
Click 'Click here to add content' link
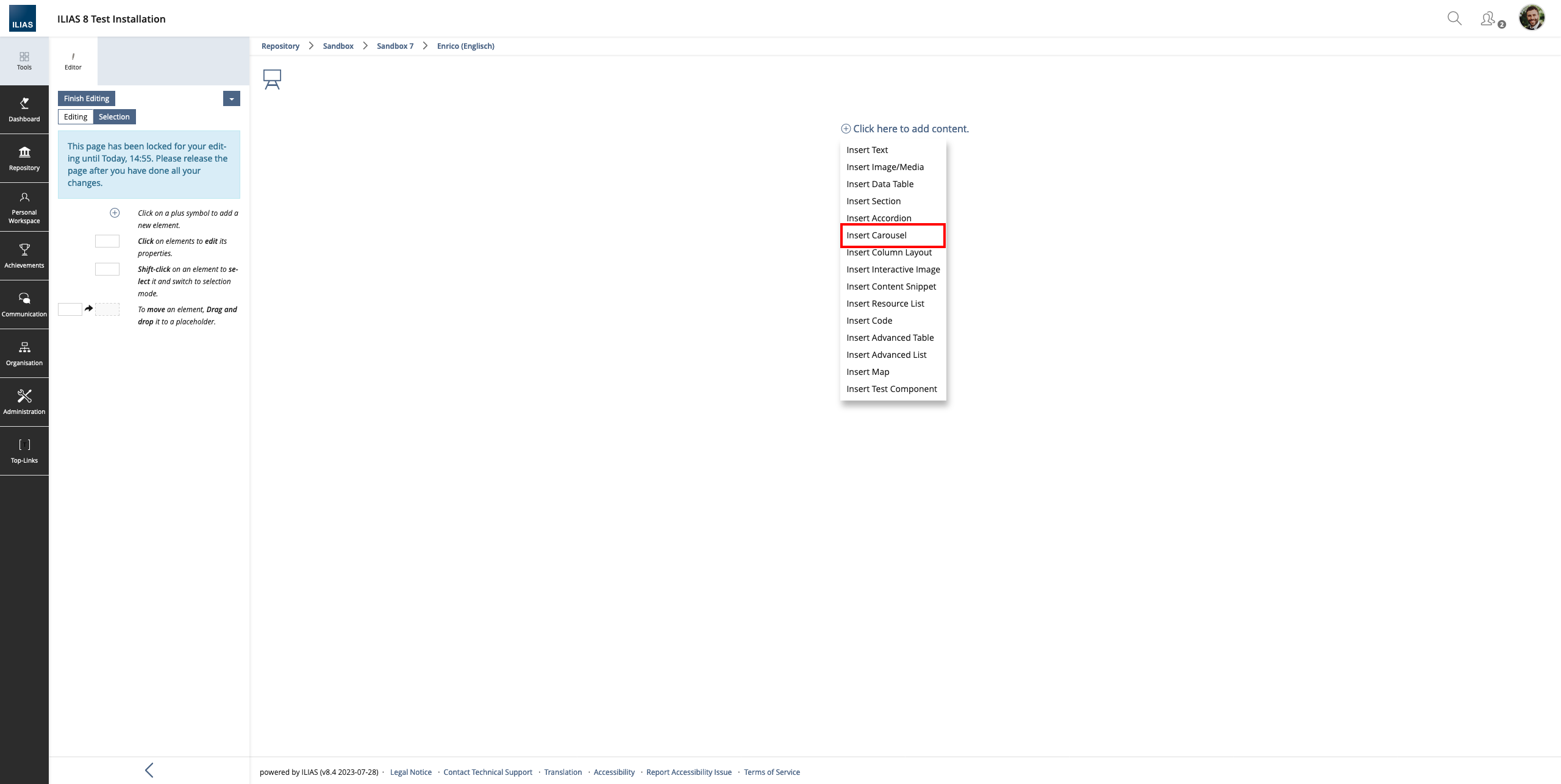click(x=910, y=129)
